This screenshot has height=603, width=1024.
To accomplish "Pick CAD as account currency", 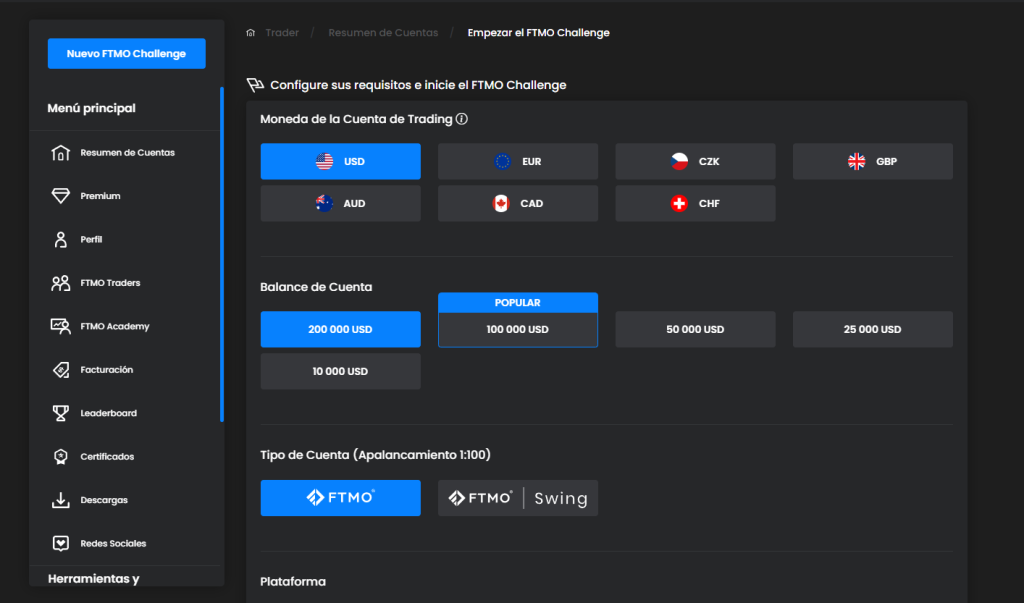I will (x=518, y=203).
